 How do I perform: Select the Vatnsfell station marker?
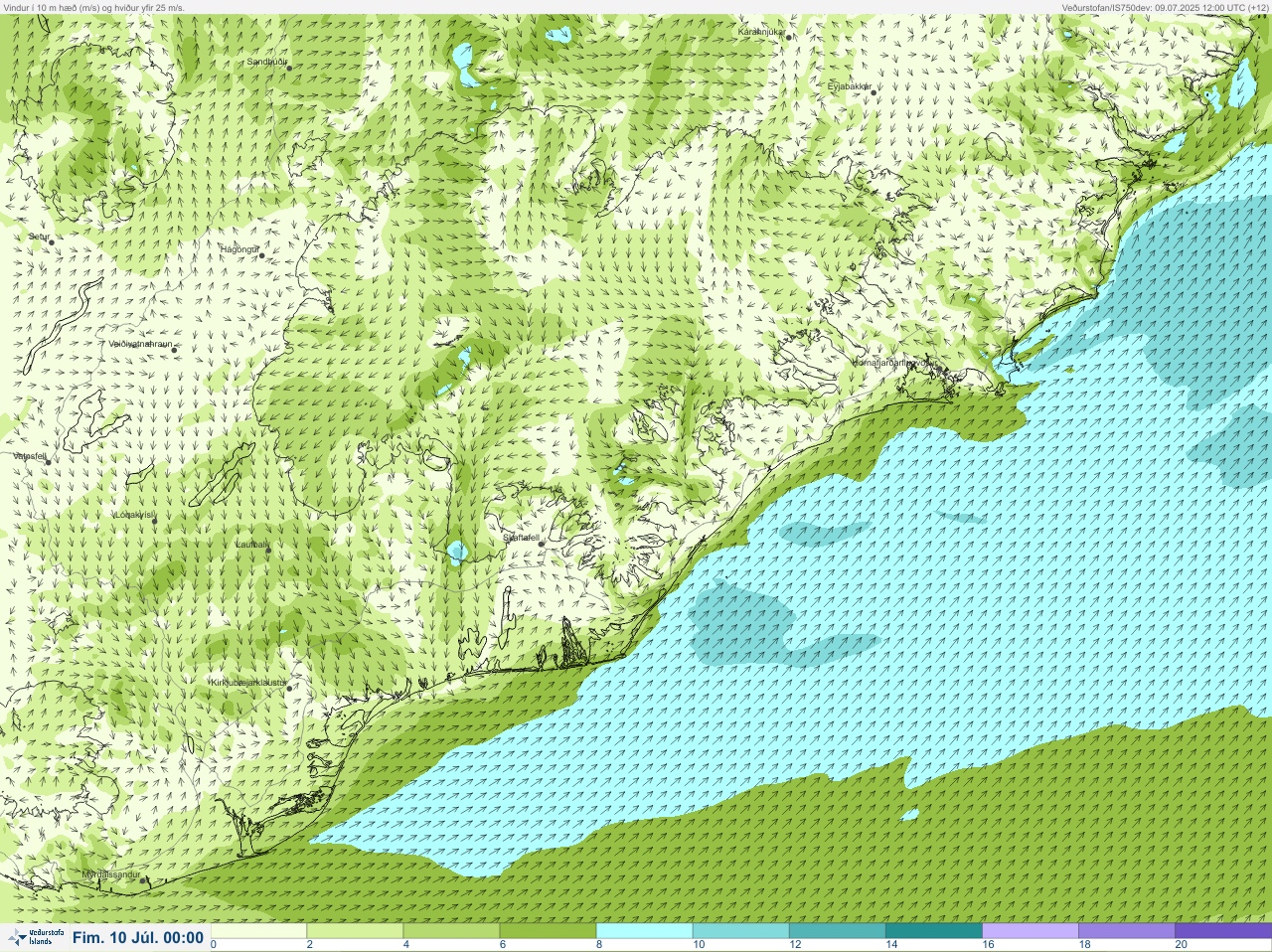pyautogui.click(x=47, y=461)
